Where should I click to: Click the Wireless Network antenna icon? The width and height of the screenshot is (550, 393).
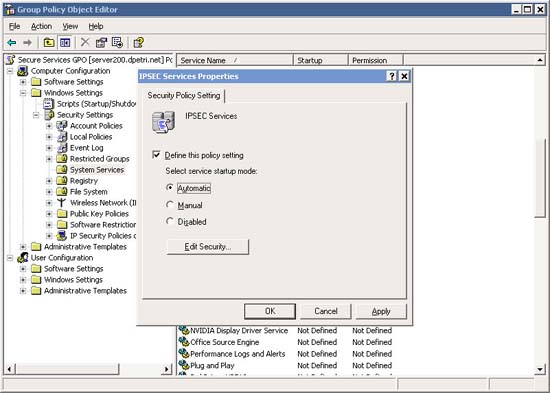62,202
